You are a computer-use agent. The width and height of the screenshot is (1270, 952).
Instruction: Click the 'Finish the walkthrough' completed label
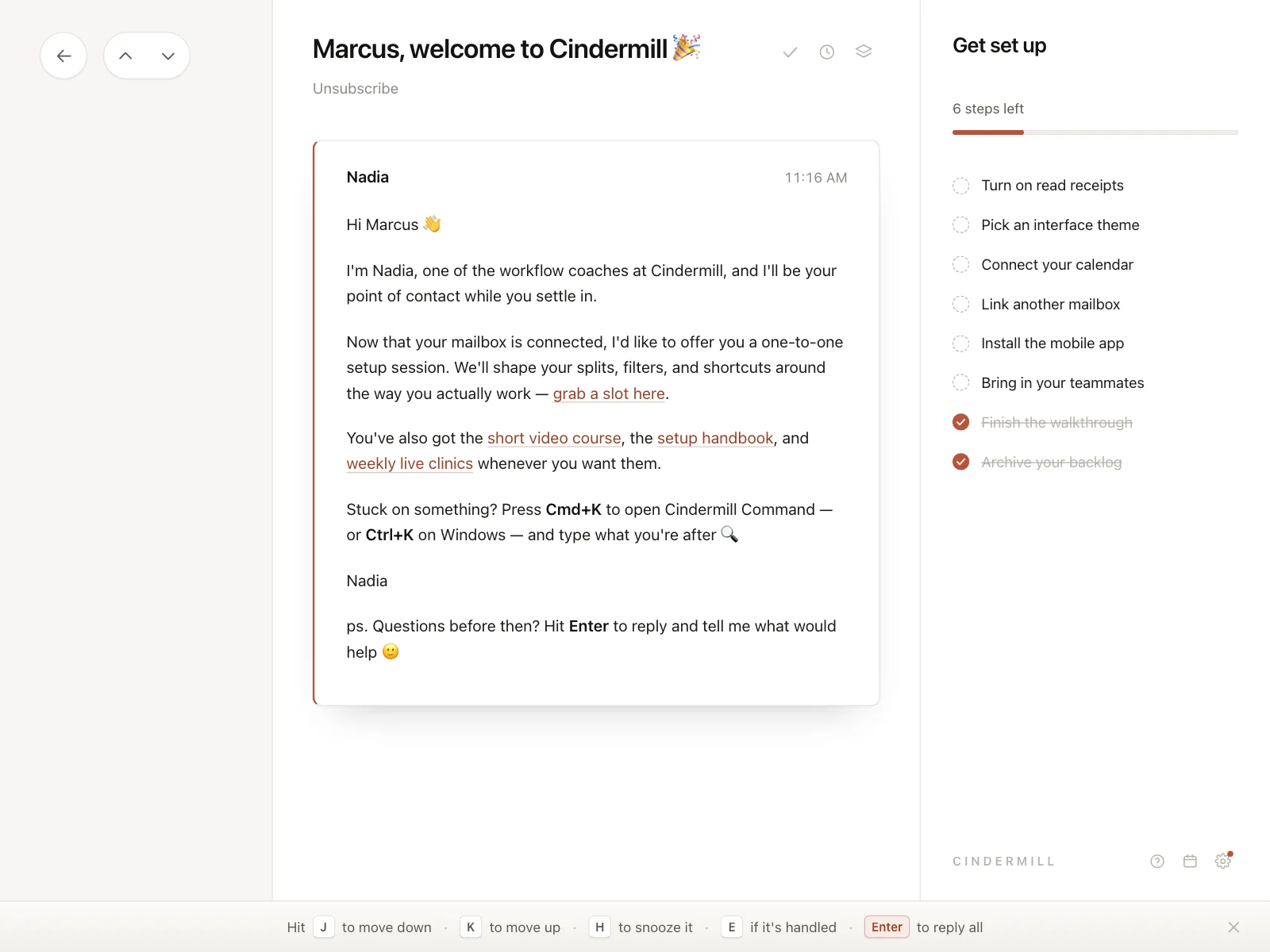point(1057,423)
